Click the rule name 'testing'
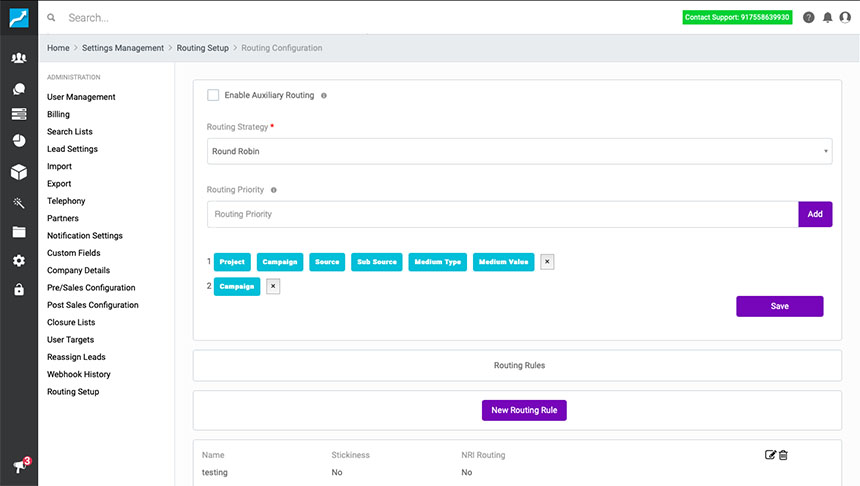 click(214, 472)
